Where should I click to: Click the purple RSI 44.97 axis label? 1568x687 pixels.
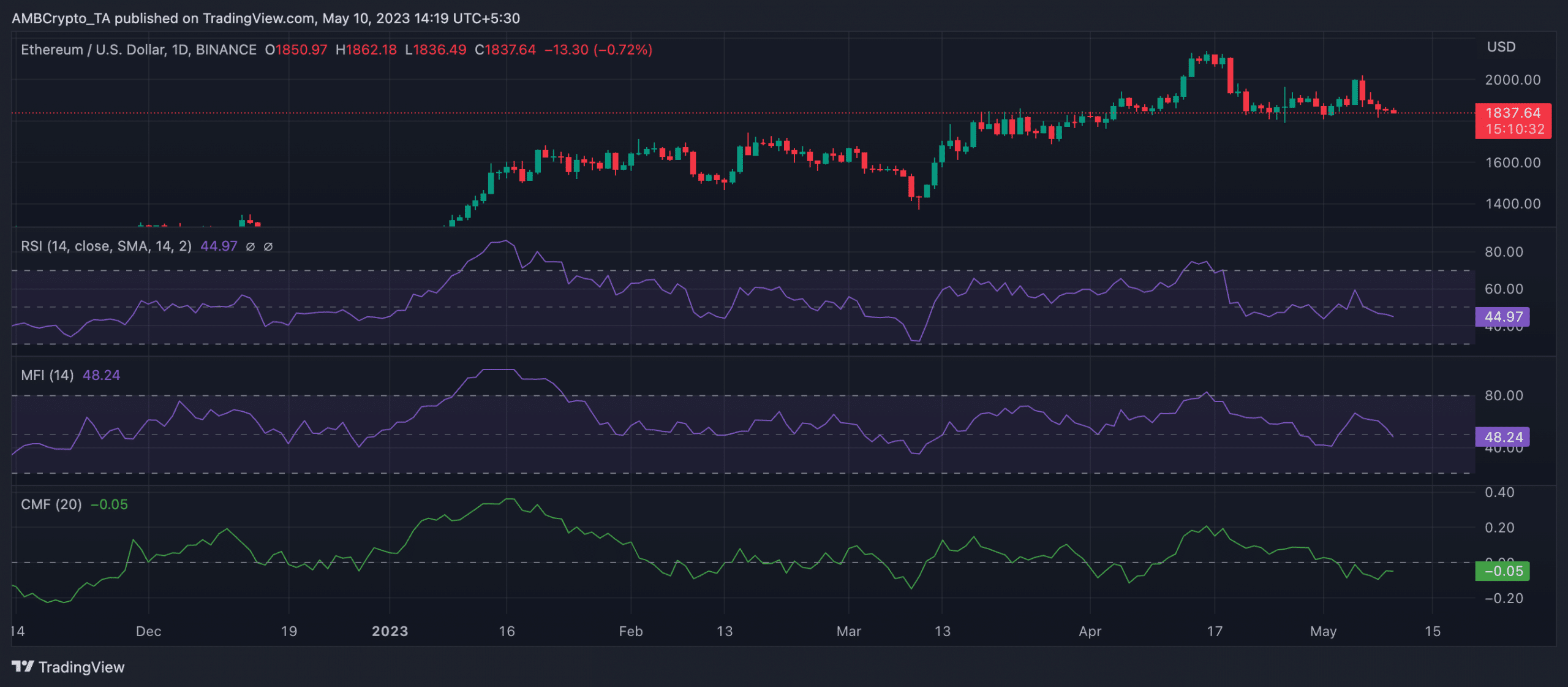(1502, 317)
